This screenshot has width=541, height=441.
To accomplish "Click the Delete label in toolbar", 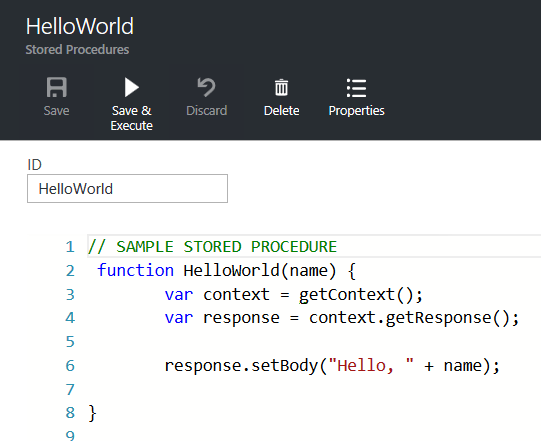I will coord(282,111).
